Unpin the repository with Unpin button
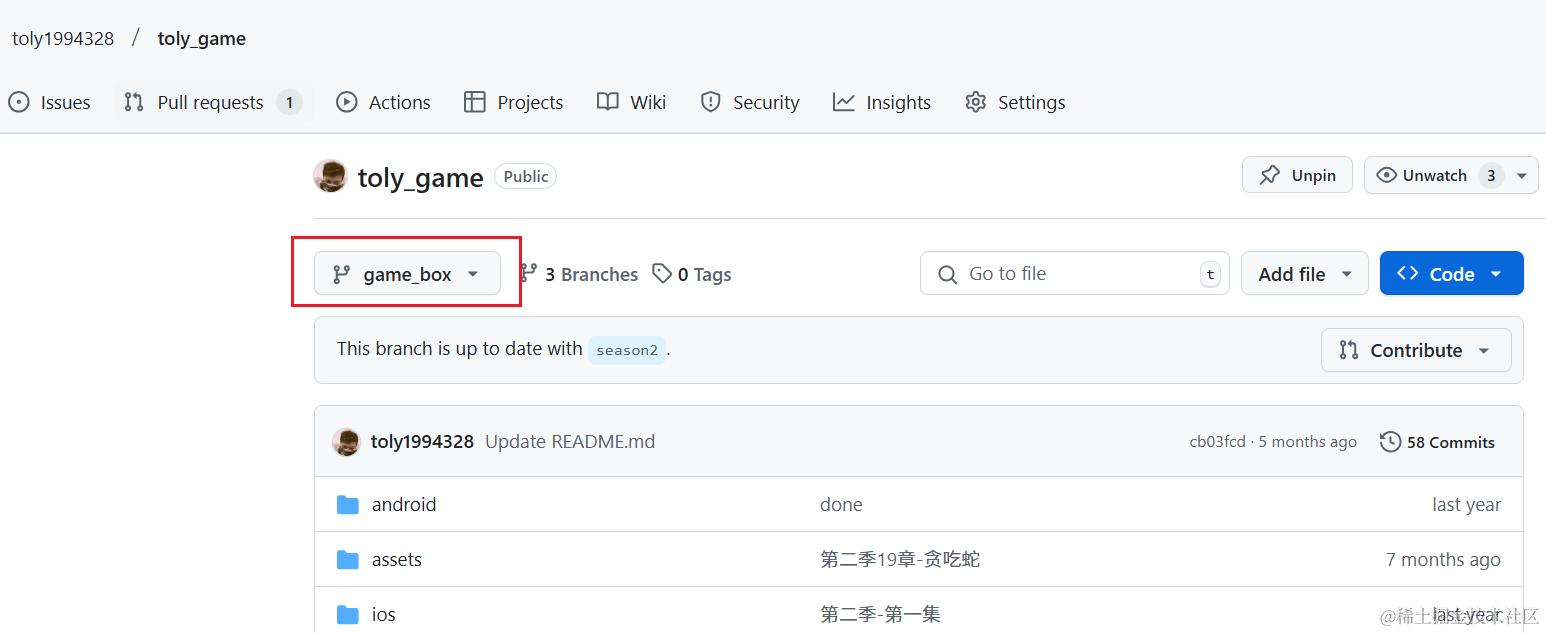Screen dimensions: 1546x633 point(1297,175)
